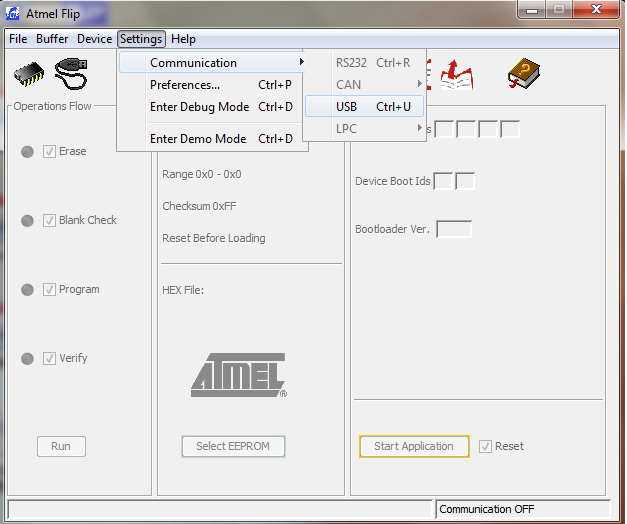
Task: Close the Settings menu
Action: pos(141,39)
